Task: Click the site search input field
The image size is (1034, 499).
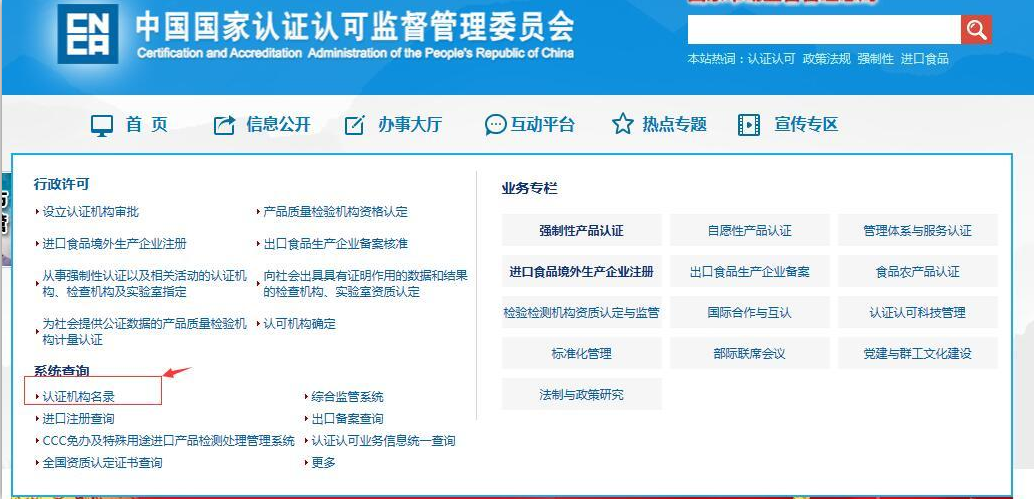Action: [824, 30]
